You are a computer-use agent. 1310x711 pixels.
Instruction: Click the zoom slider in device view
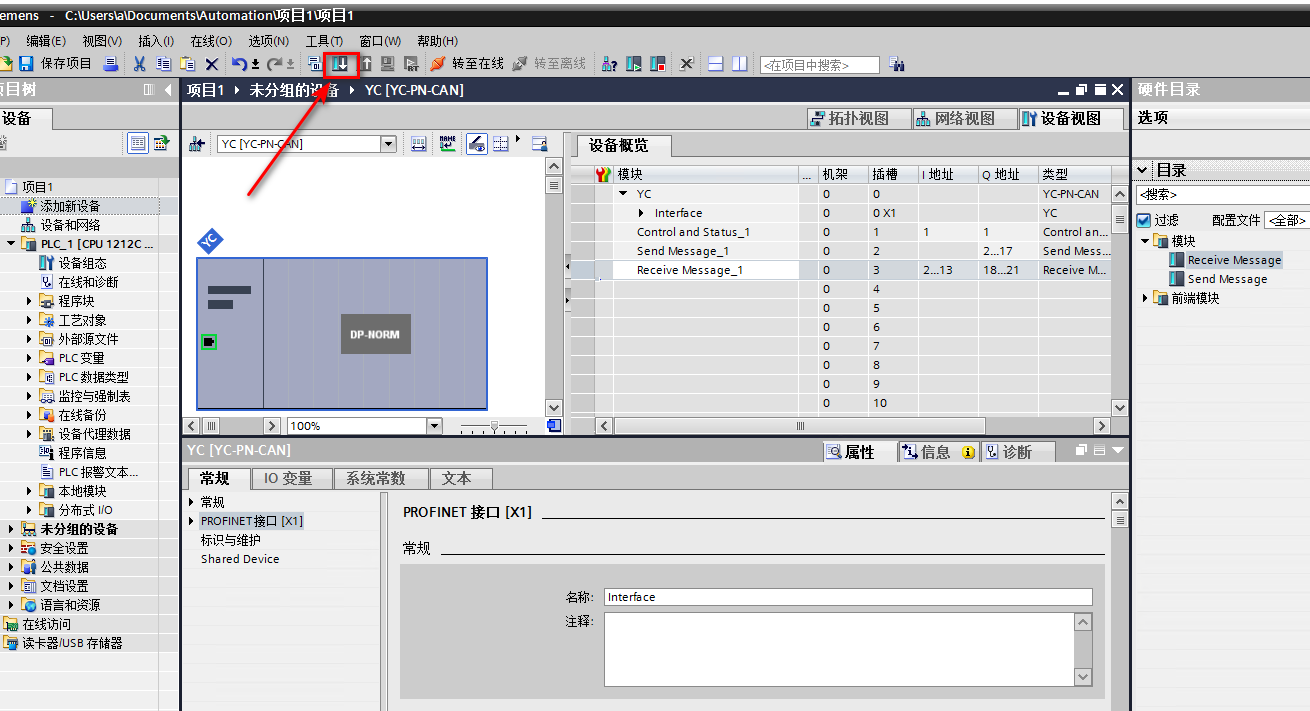pos(494,426)
